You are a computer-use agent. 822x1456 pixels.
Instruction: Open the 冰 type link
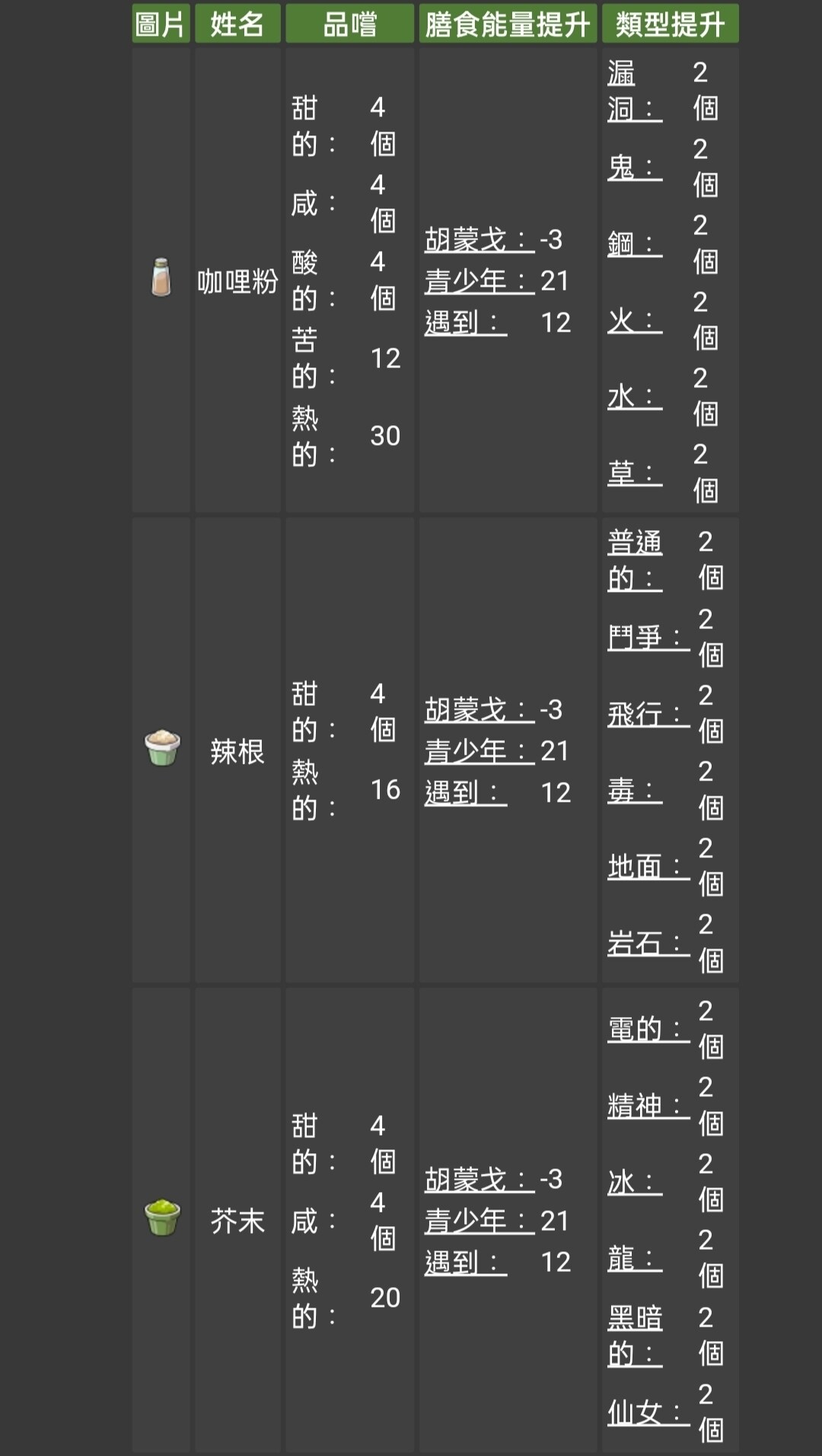tap(635, 1182)
